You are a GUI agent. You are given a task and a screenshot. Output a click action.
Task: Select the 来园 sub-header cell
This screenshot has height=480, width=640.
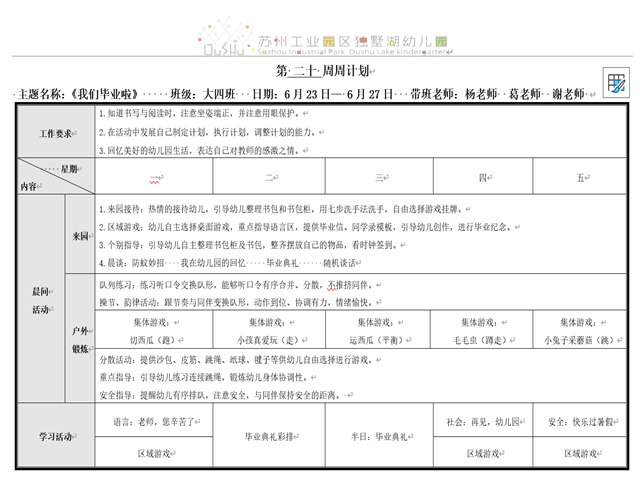coord(80,235)
